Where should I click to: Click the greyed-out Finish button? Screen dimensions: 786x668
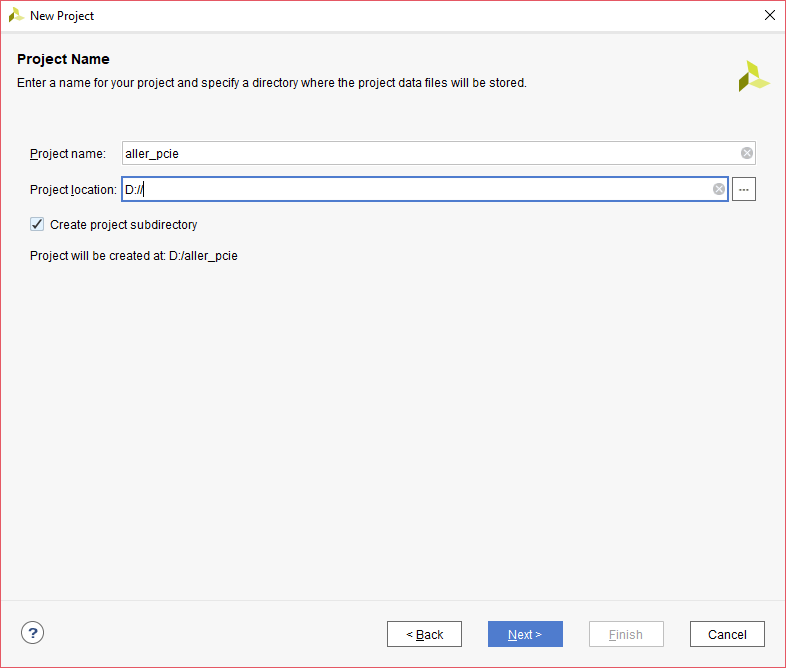pos(625,634)
